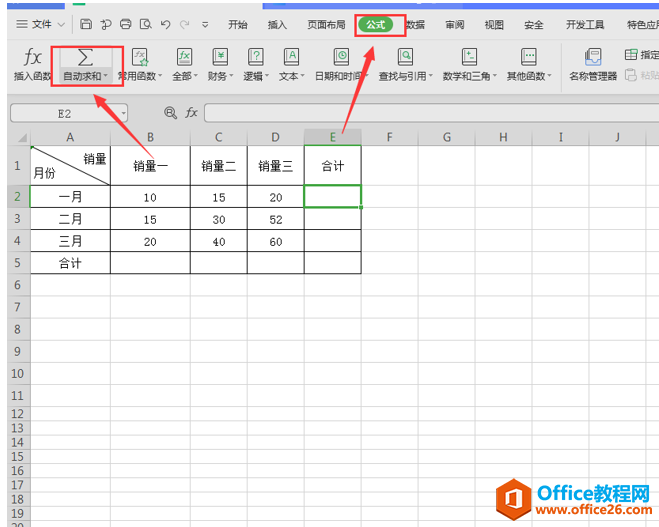
Task: Click the AutoSum sigma icon
Action: click(85, 57)
